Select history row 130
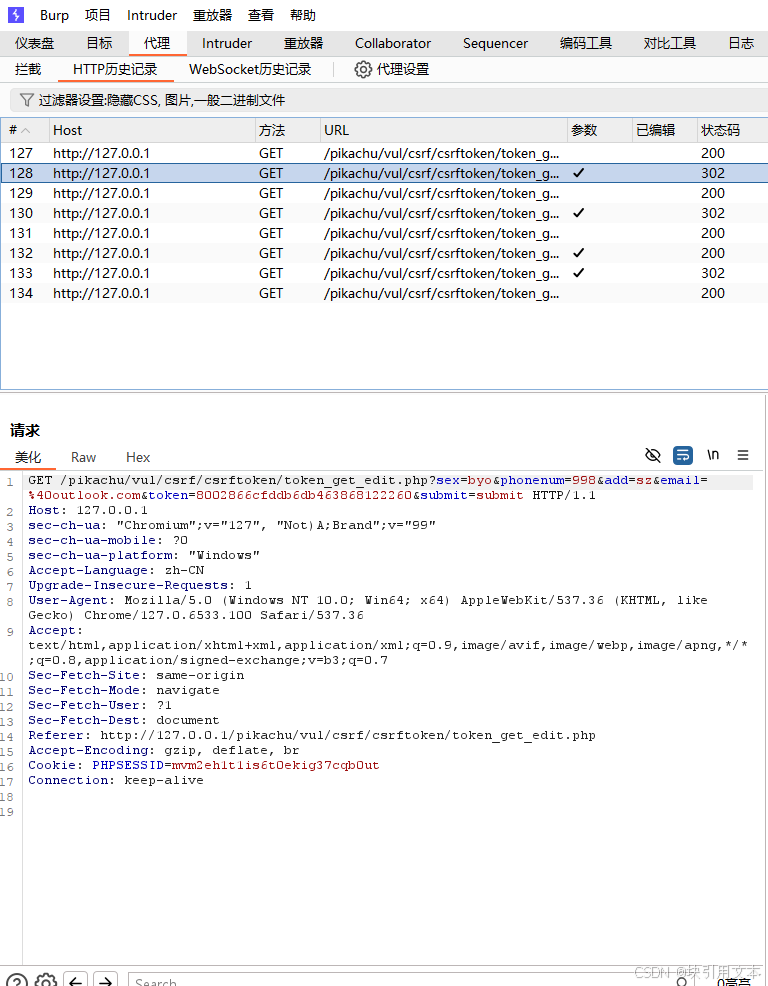This screenshot has height=986, width=768. coord(384,213)
